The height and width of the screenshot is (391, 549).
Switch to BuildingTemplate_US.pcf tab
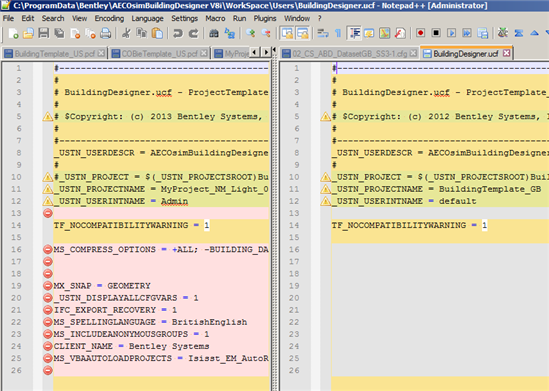tap(54, 54)
